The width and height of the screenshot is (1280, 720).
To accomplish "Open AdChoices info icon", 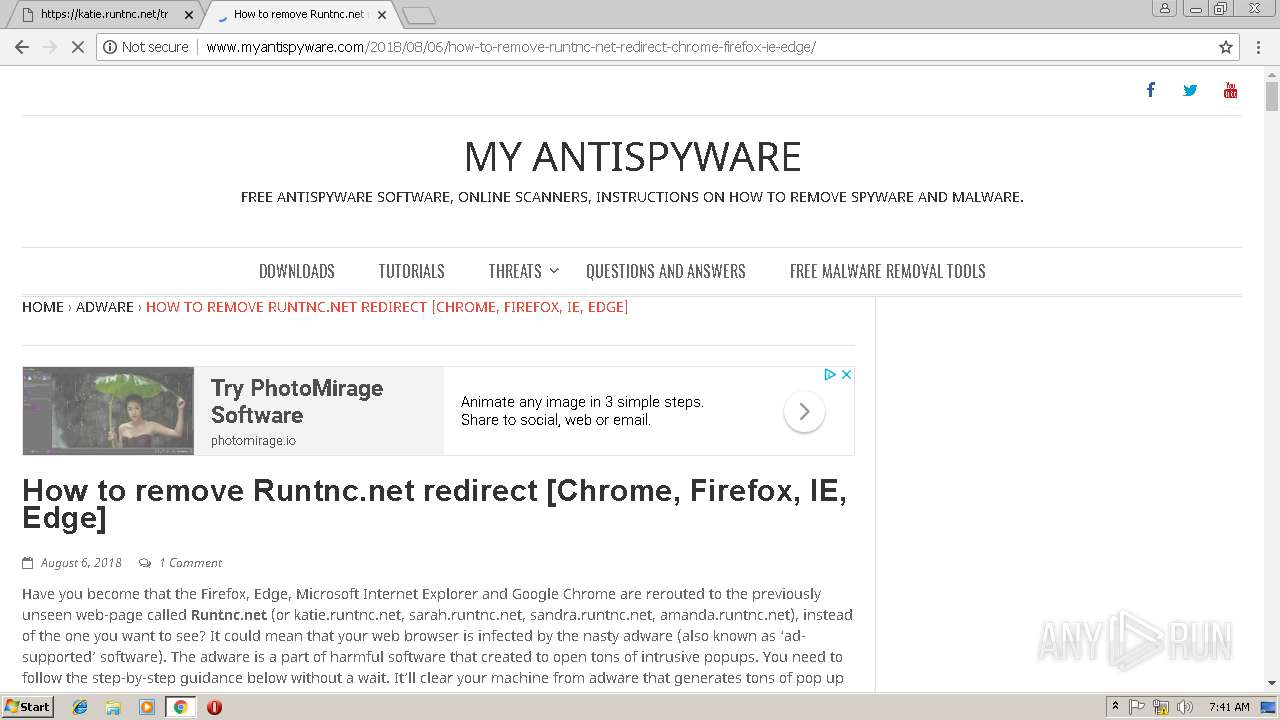I will [830, 374].
